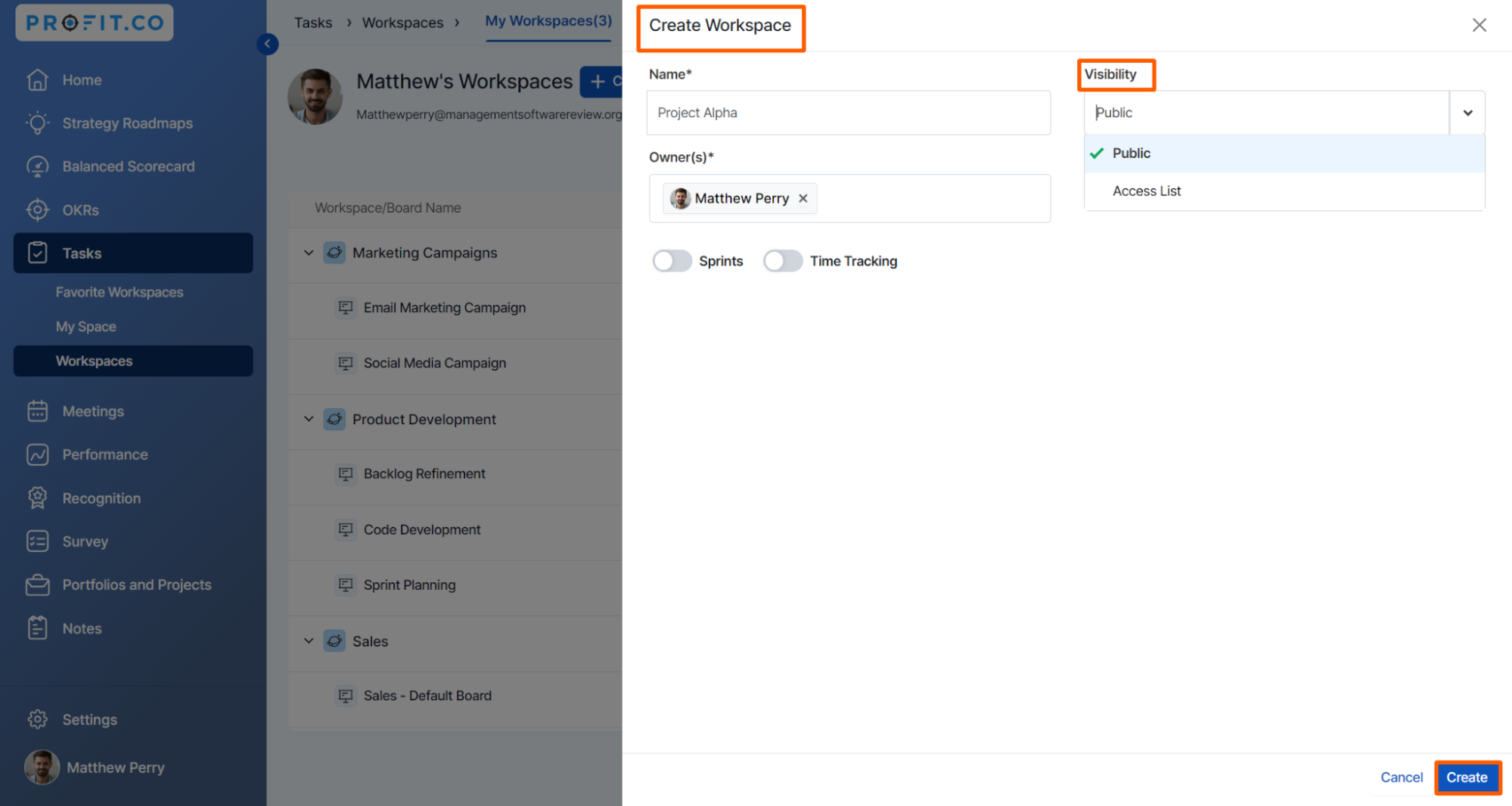The width and height of the screenshot is (1512, 806).
Task: Open the Code Development board
Action: 421,530
